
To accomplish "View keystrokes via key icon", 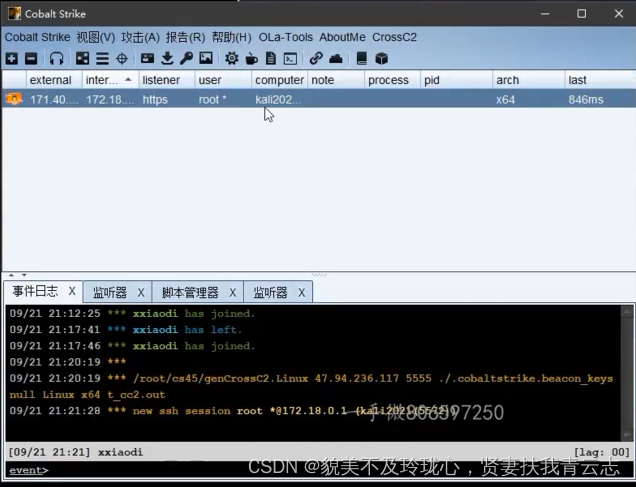I will point(187,59).
